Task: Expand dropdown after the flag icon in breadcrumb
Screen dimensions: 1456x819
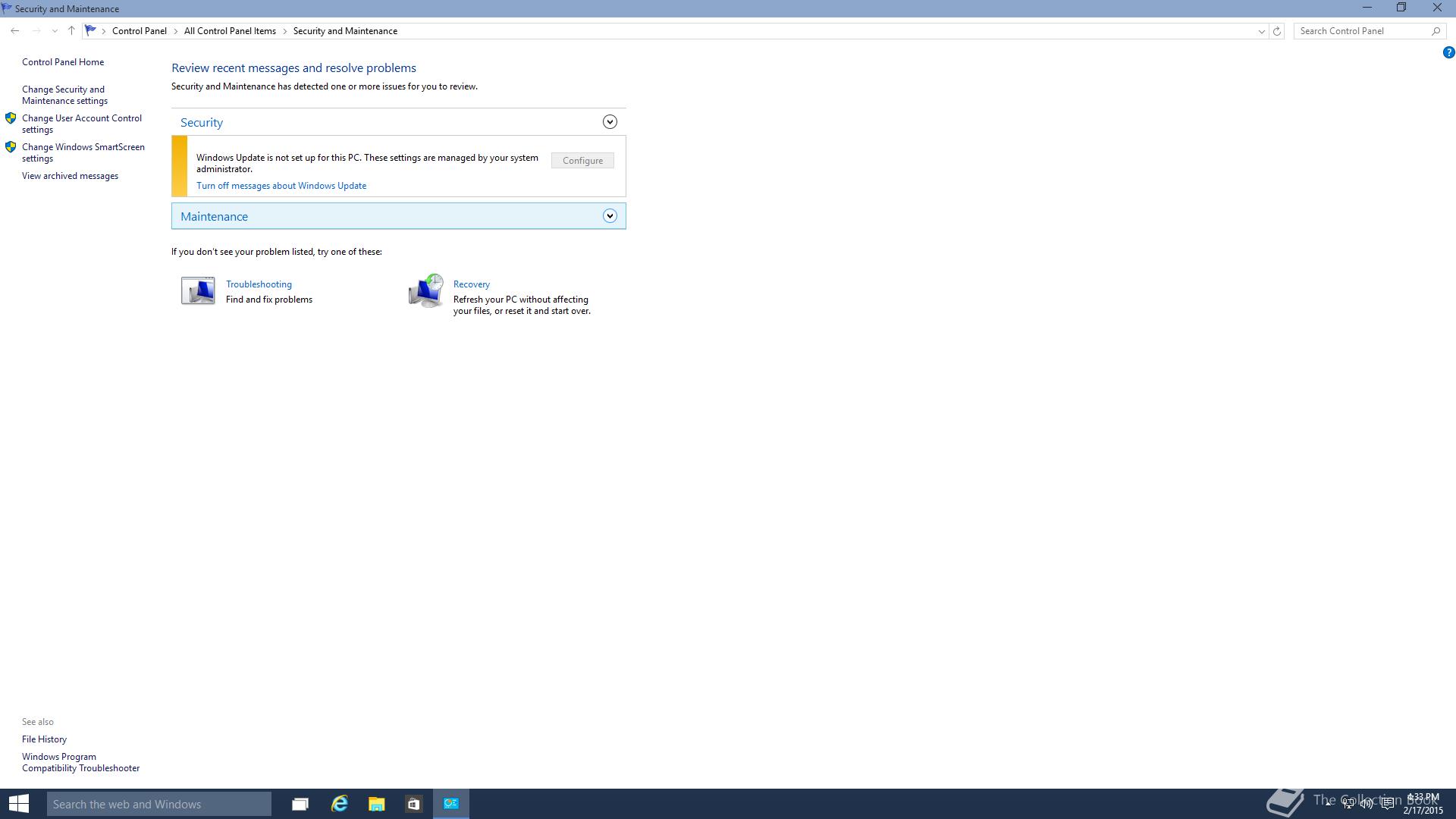Action: (104, 31)
